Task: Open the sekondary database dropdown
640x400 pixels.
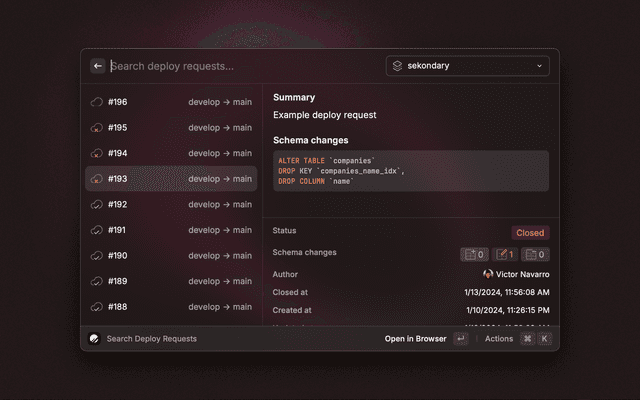Action: pos(467,66)
